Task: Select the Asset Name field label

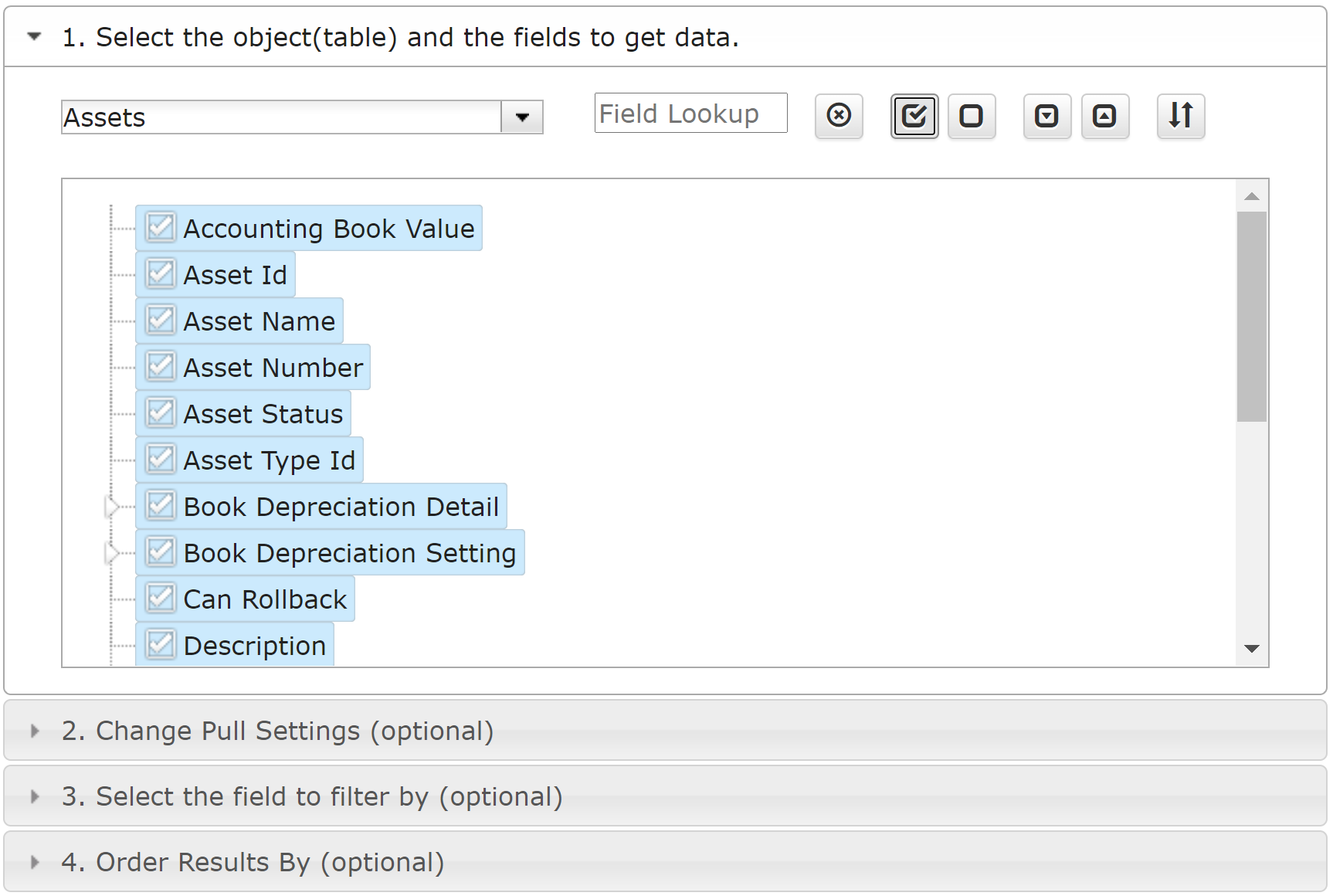Action: [259, 321]
